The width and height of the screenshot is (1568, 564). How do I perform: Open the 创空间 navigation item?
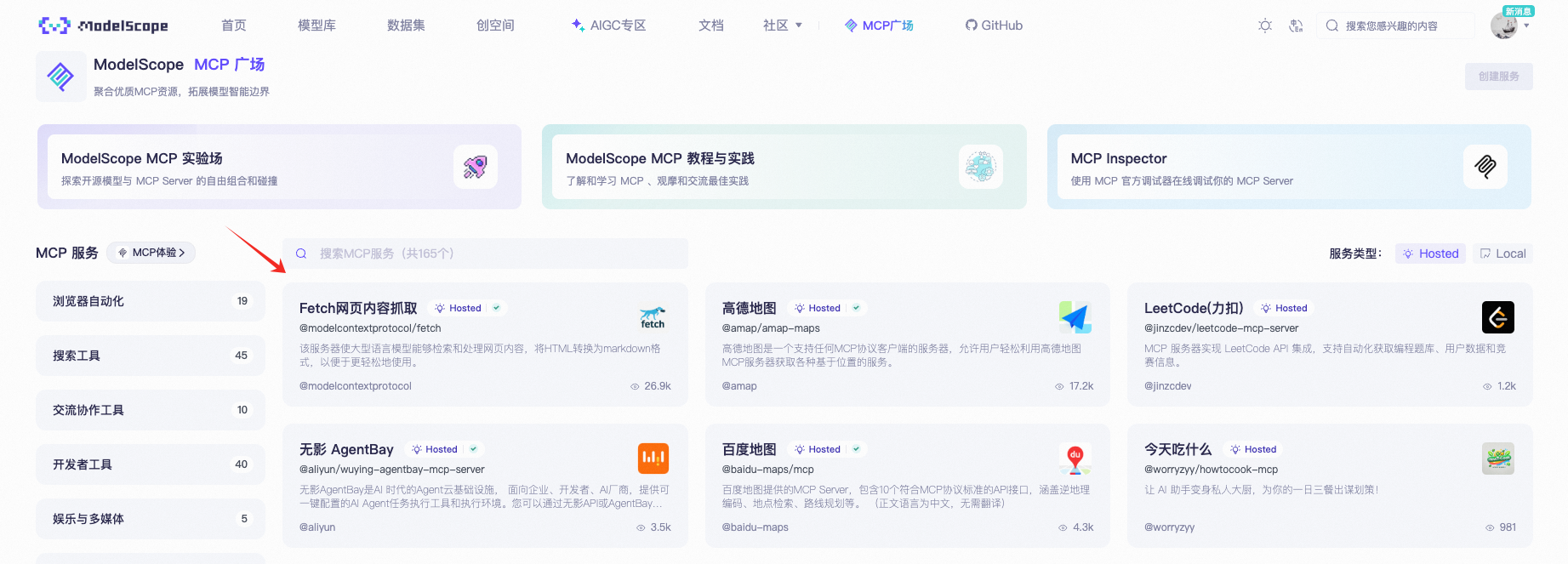point(495,26)
